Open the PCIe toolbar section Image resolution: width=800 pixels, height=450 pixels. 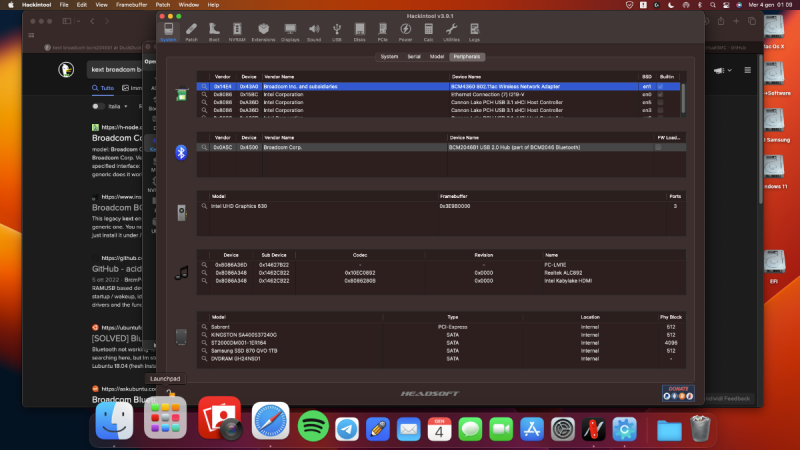[383, 32]
